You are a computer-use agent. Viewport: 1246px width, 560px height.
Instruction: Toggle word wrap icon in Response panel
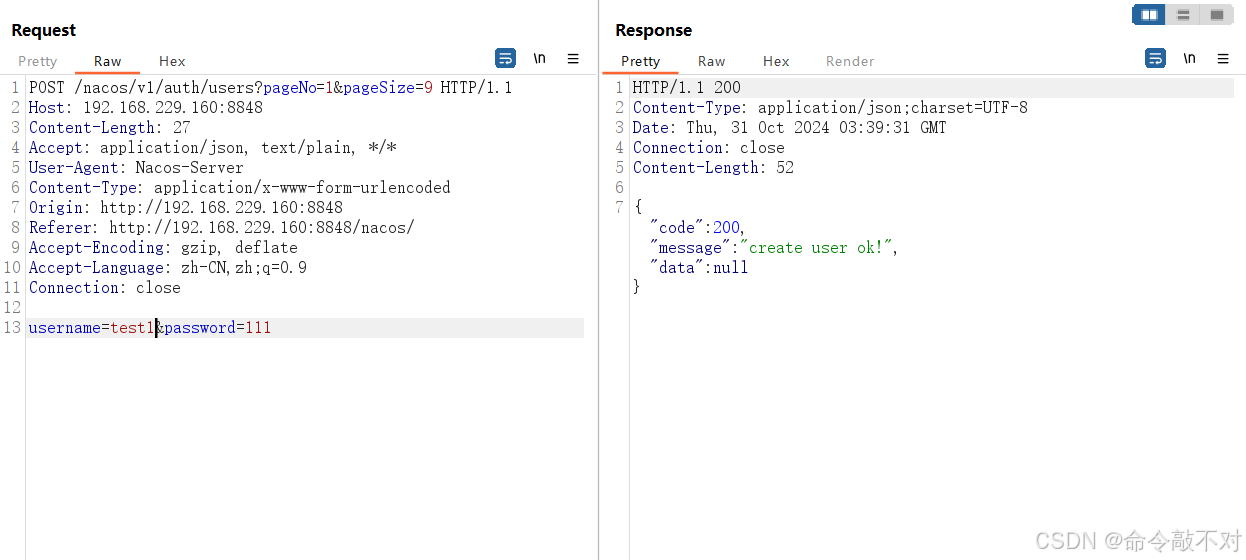pos(1155,58)
